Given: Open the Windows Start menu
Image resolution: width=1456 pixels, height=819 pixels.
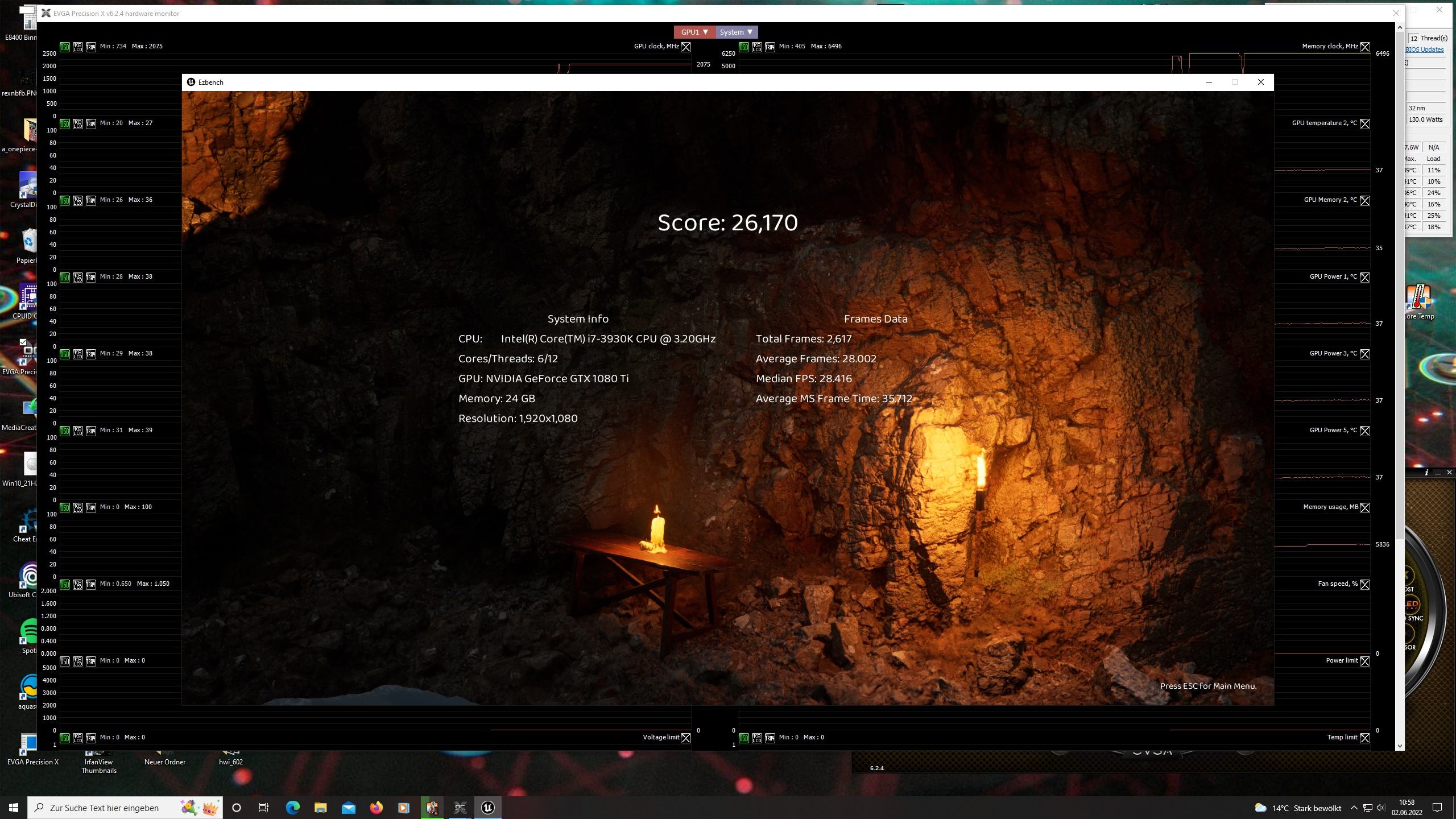Looking at the screenshot, I should (x=14, y=808).
